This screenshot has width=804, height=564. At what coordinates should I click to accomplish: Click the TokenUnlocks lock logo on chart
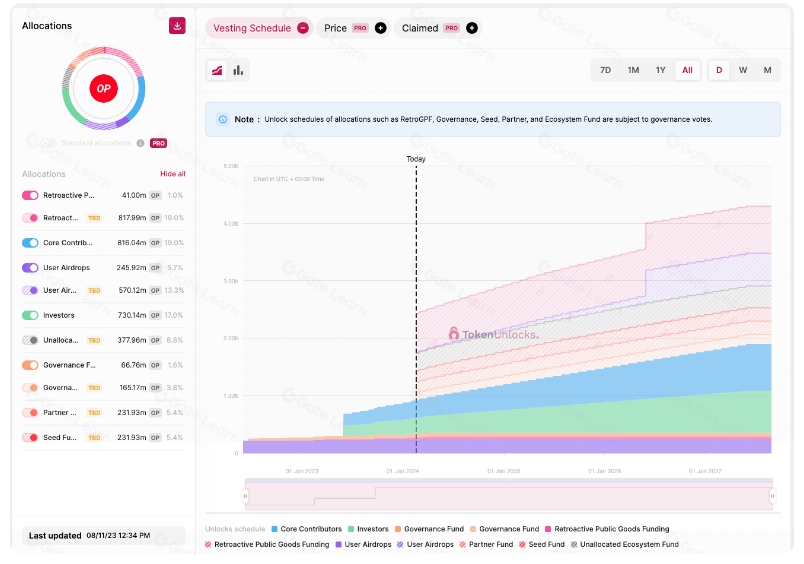[x=453, y=333]
